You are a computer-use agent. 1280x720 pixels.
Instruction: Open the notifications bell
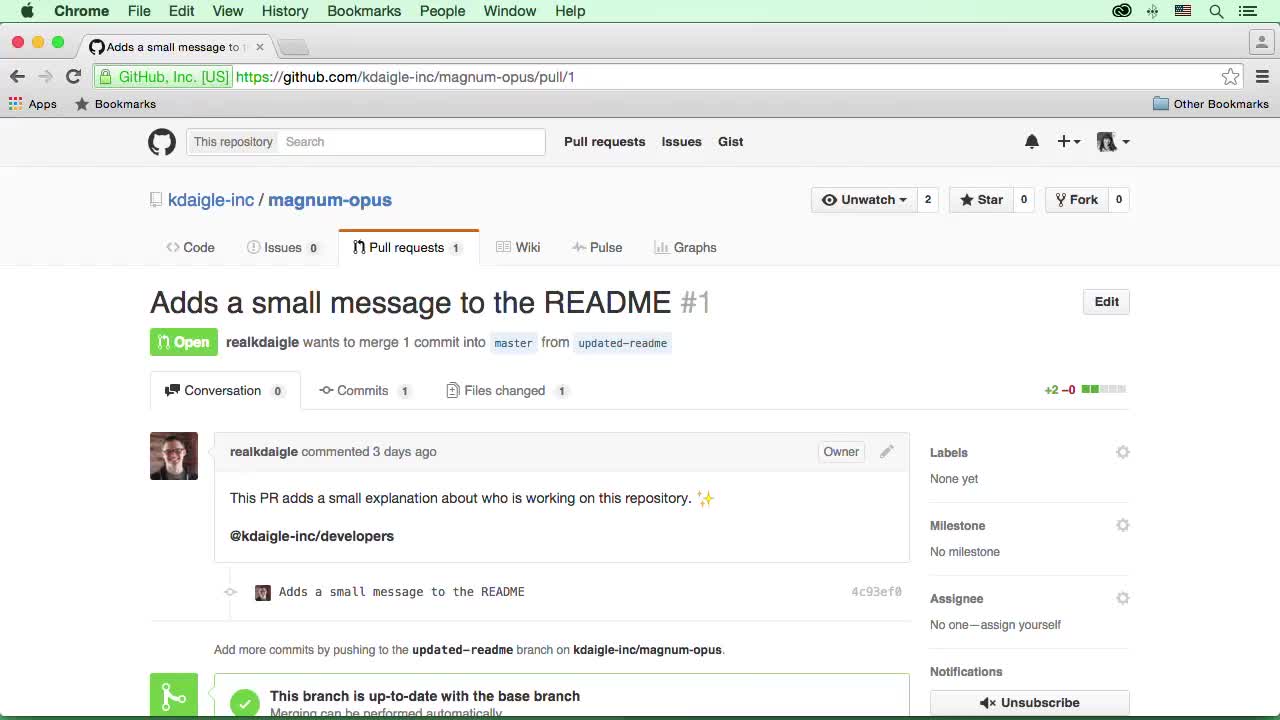pyautogui.click(x=1032, y=142)
